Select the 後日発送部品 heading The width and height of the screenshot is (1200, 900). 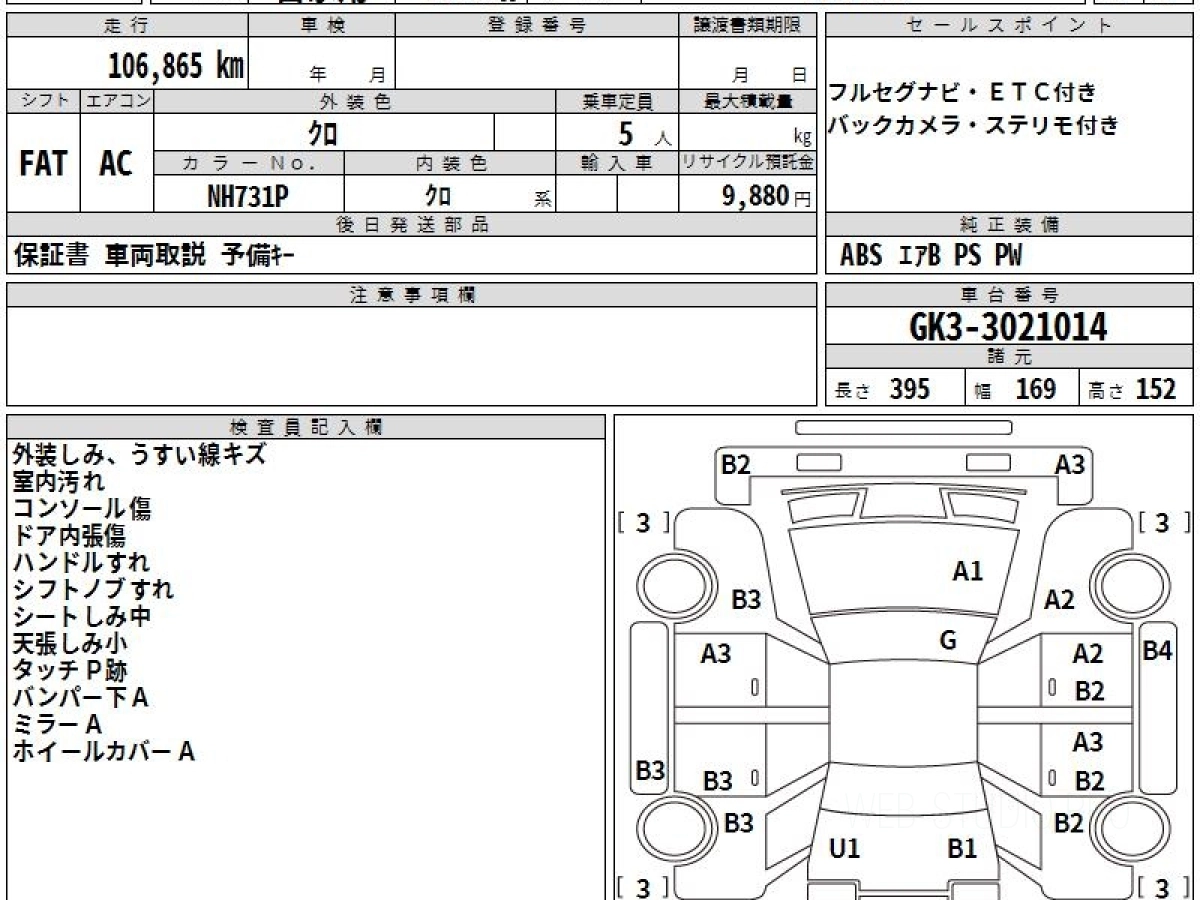412,225
